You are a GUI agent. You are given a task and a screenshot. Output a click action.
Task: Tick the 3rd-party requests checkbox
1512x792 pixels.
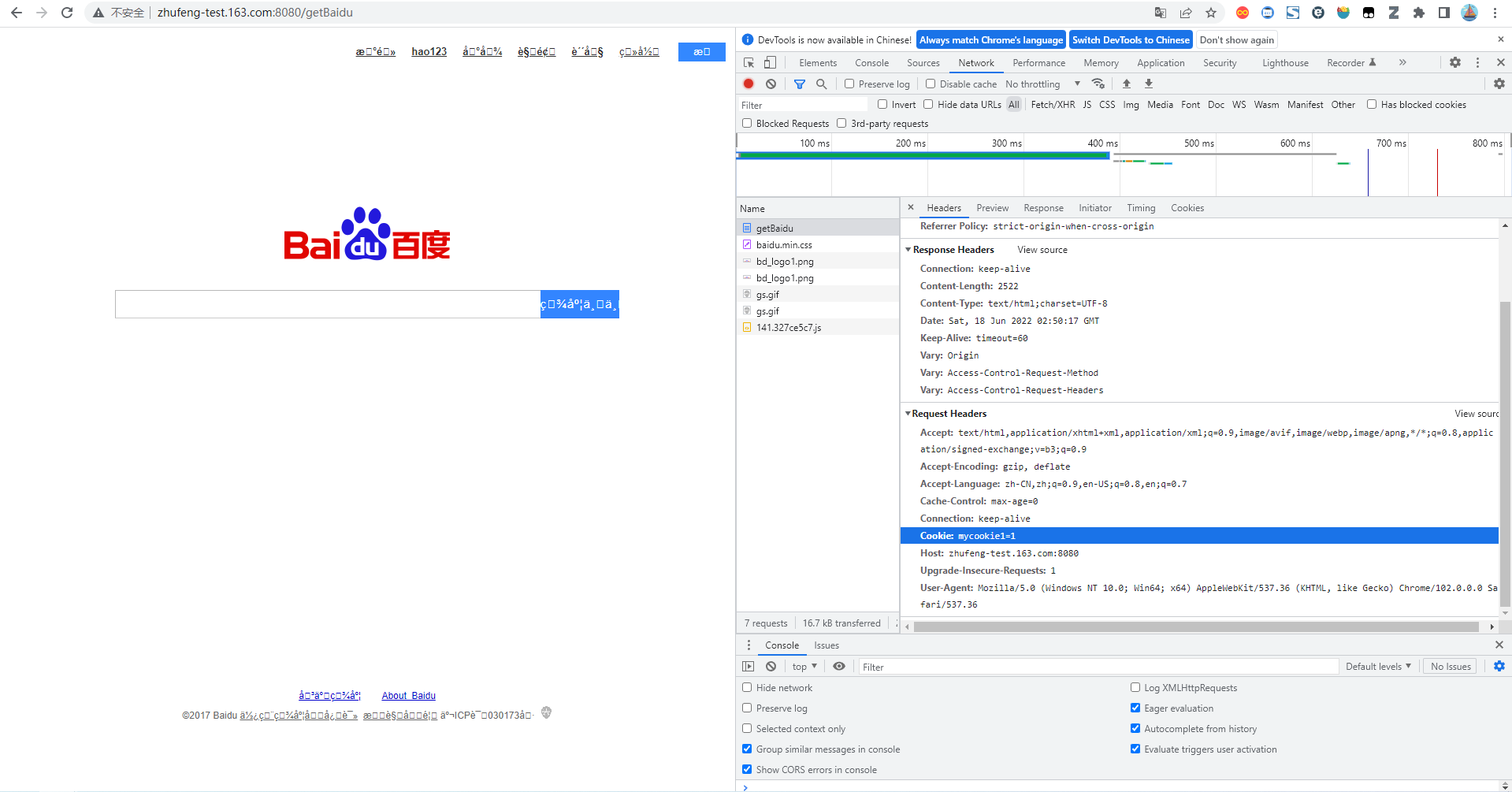pyautogui.click(x=841, y=123)
